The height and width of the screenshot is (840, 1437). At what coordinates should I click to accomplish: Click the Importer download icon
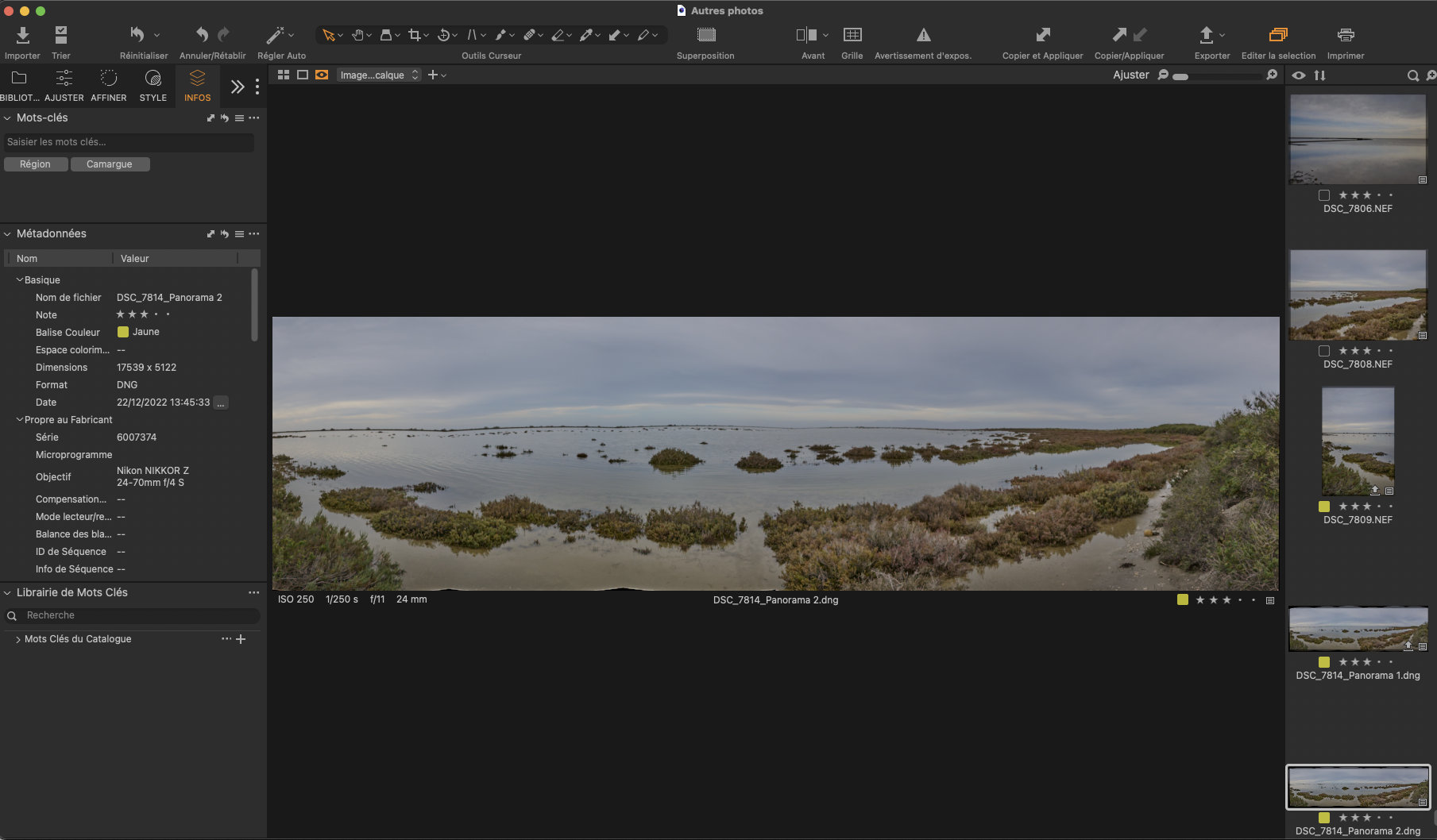(22, 35)
